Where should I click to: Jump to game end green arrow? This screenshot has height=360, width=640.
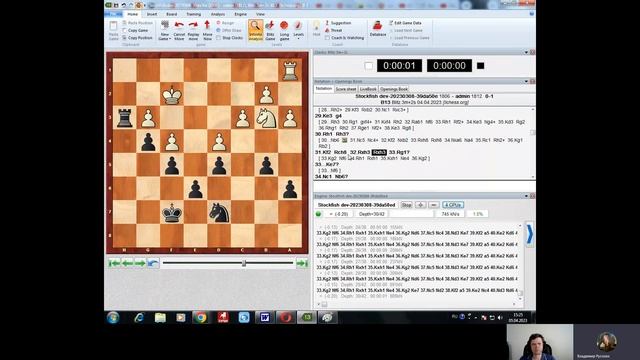(x=302, y=263)
